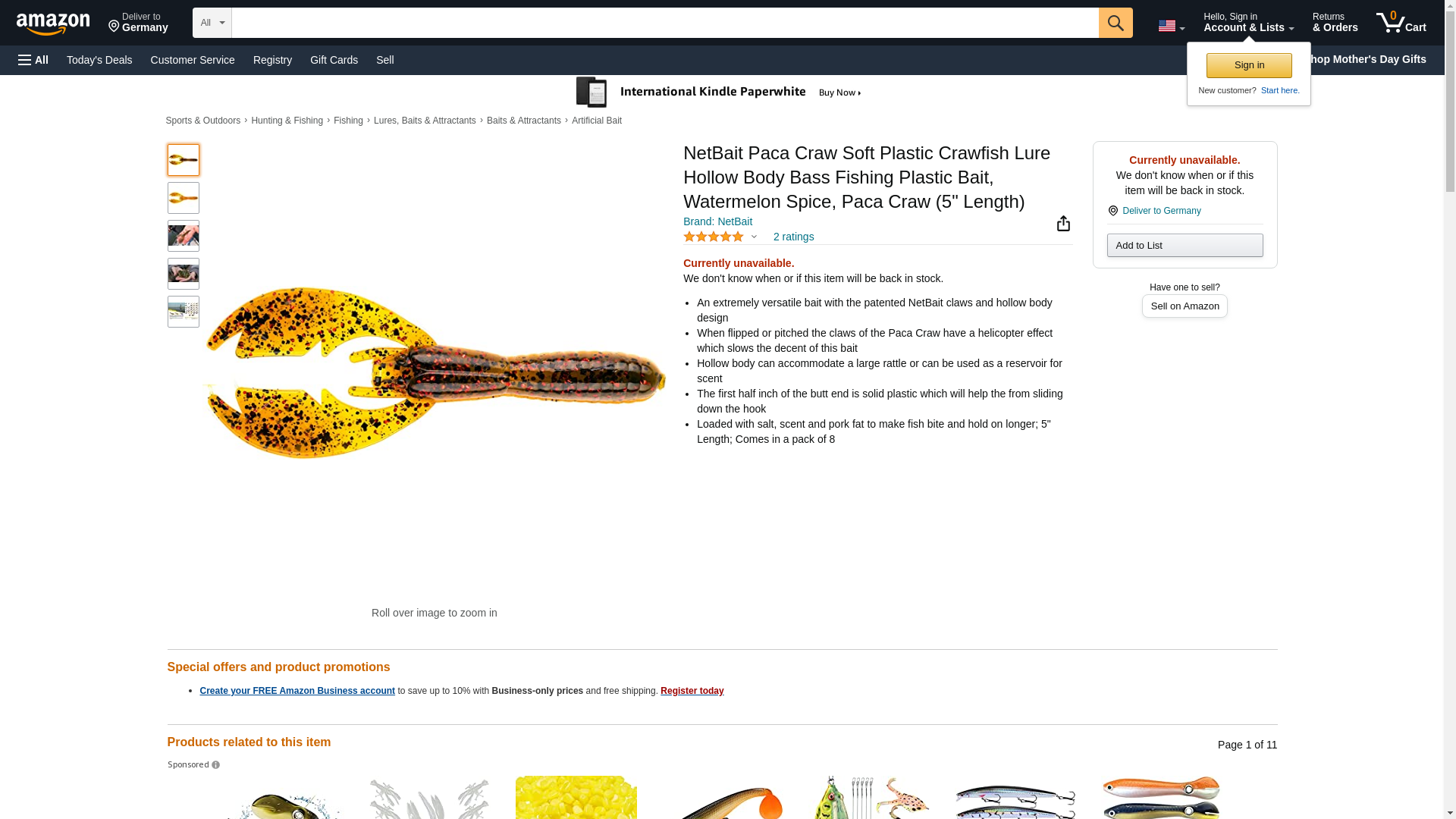Click the Amazon logo
The height and width of the screenshot is (819, 1456).
tap(53, 24)
